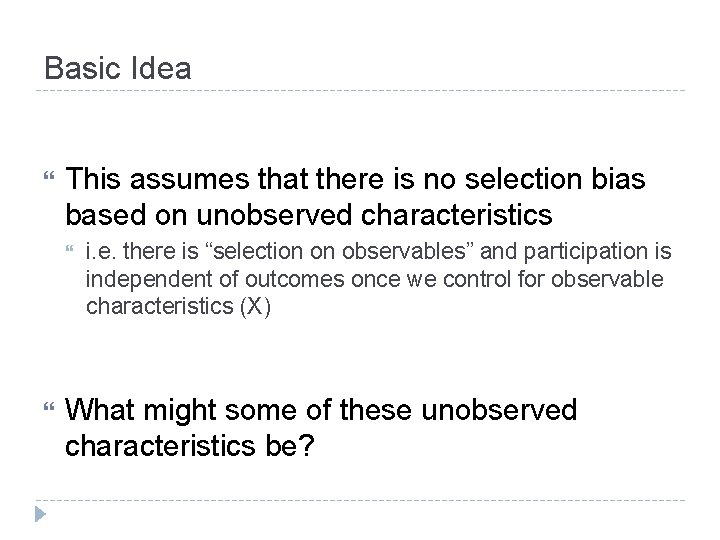Click the sub-bullet marker before "i.e. there is"
Screen dimensions: 720x540
[69, 249]
